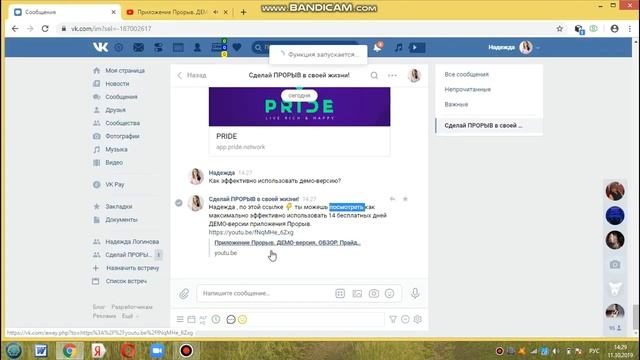Show Важные messages filter
This screenshot has width=640, height=360.
point(456,104)
